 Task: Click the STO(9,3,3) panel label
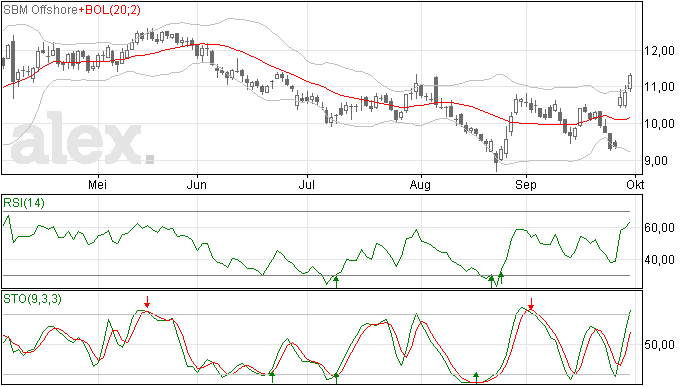[x=33, y=299]
